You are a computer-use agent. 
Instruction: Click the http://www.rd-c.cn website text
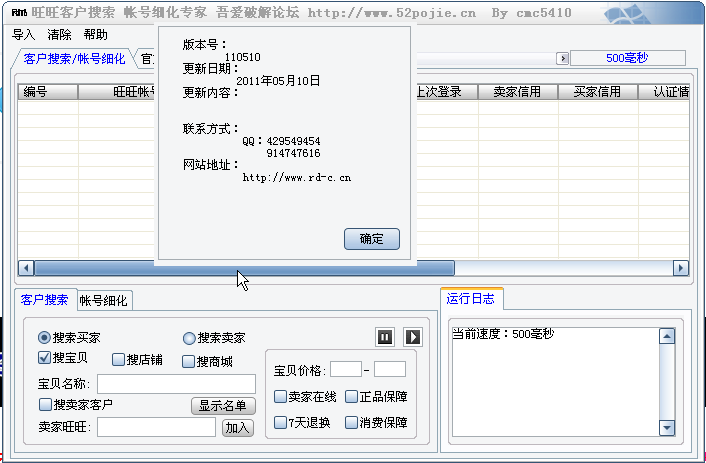(x=297, y=177)
